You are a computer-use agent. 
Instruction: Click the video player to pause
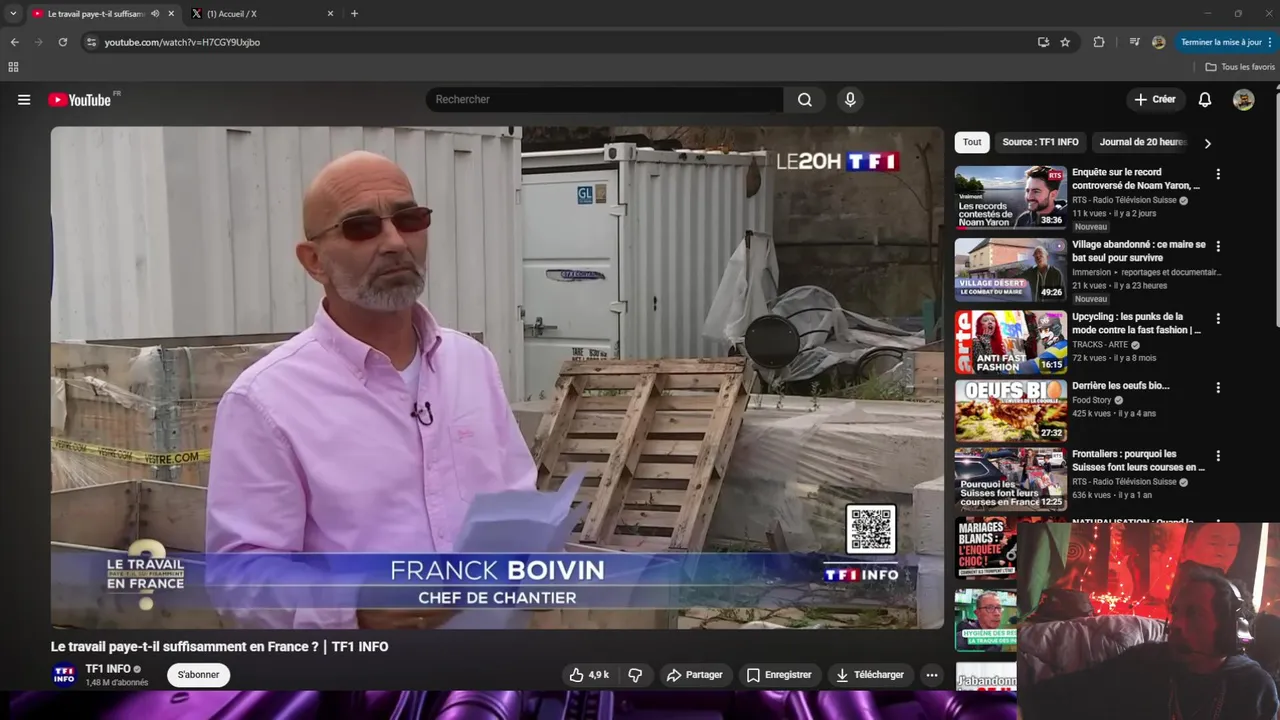click(497, 378)
